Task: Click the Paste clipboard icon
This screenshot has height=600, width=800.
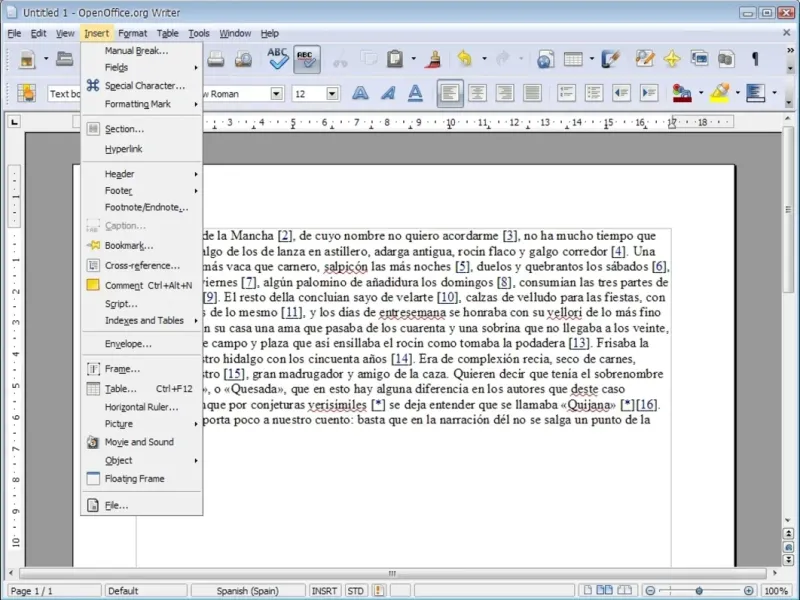Action: pyautogui.click(x=395, y=59)
